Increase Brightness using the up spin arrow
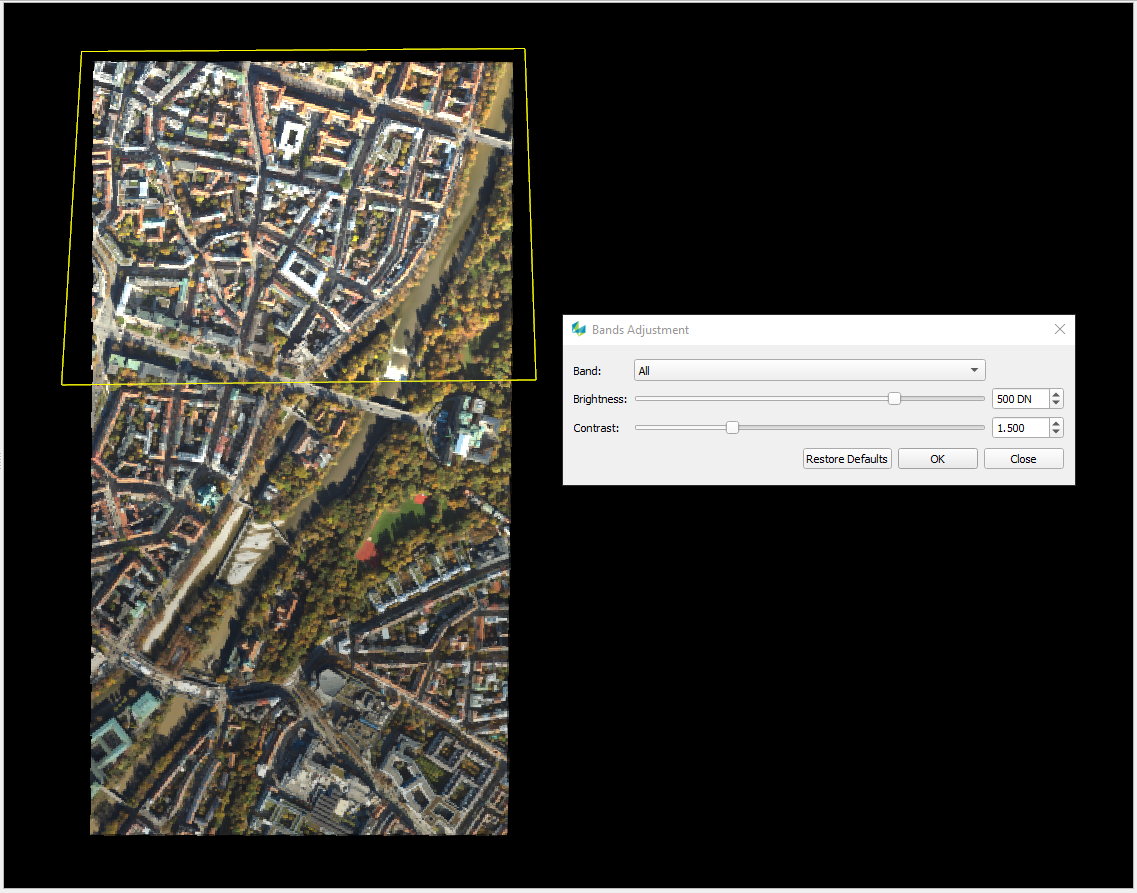Image resolution: width=1137 pixels, height=893 pixels. (x=1056, y=395)
